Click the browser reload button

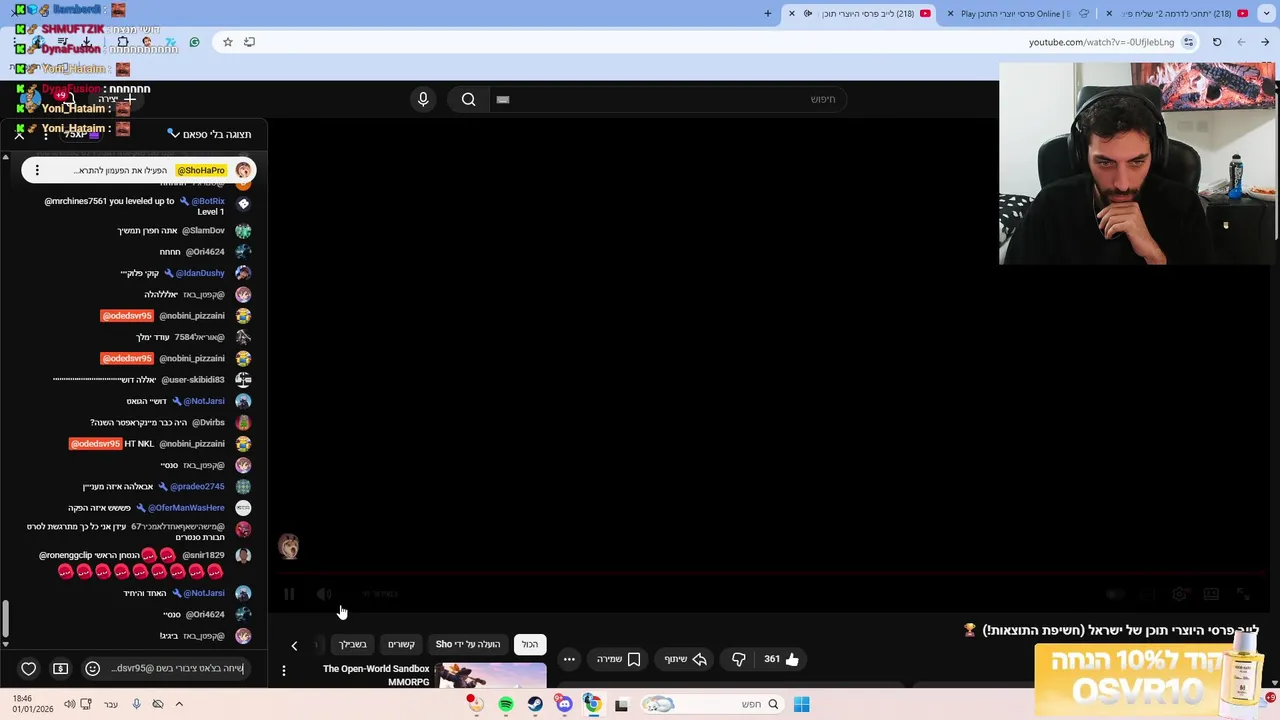coord(1217,42)
